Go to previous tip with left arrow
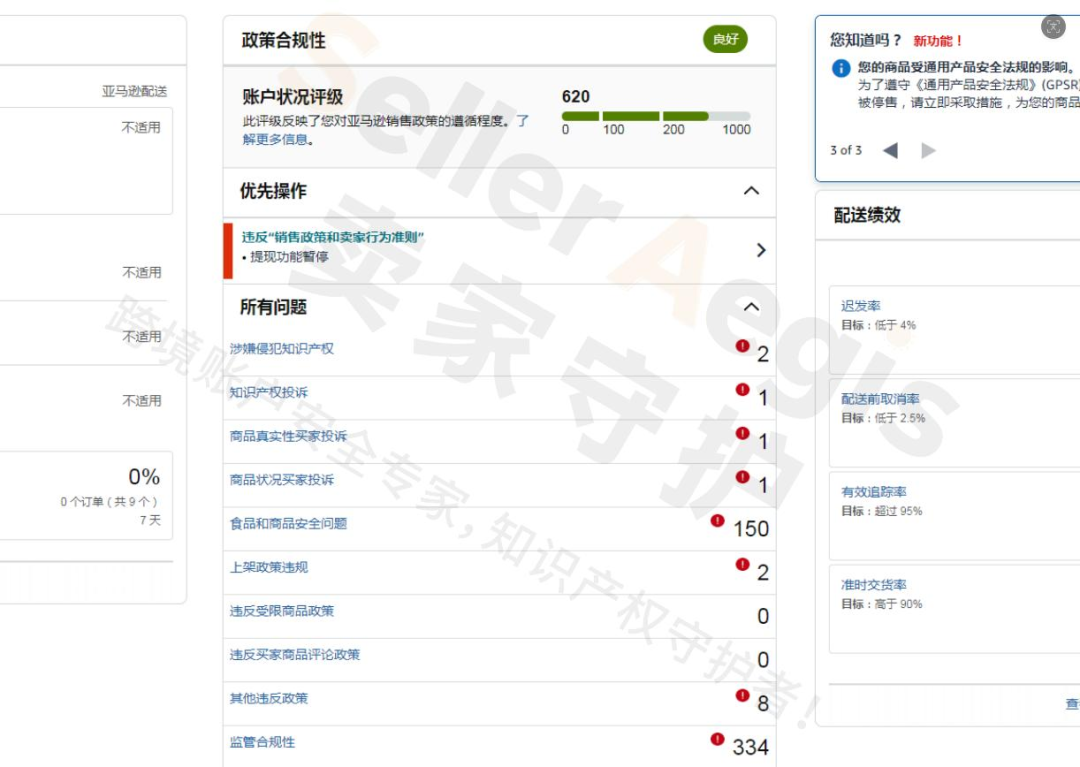This screenshot has width=1080, height=767. tap(890, 150)
